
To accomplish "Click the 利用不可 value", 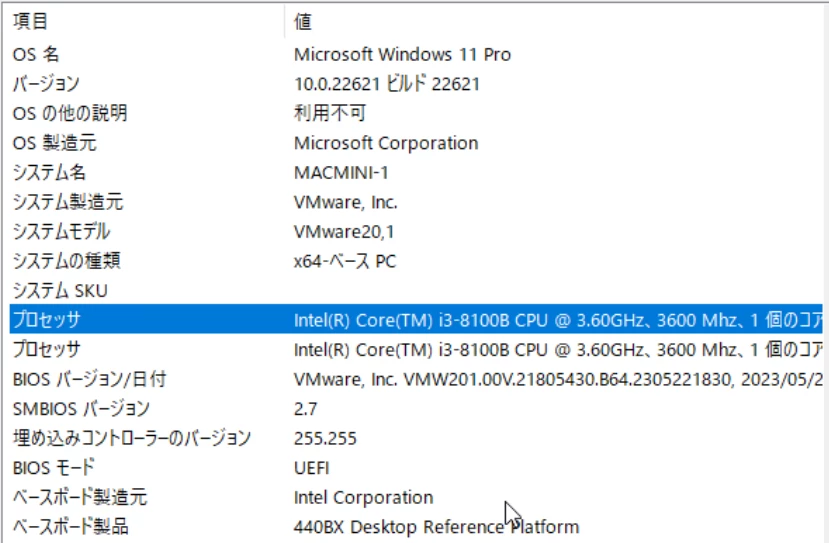I will pos(330,113).
